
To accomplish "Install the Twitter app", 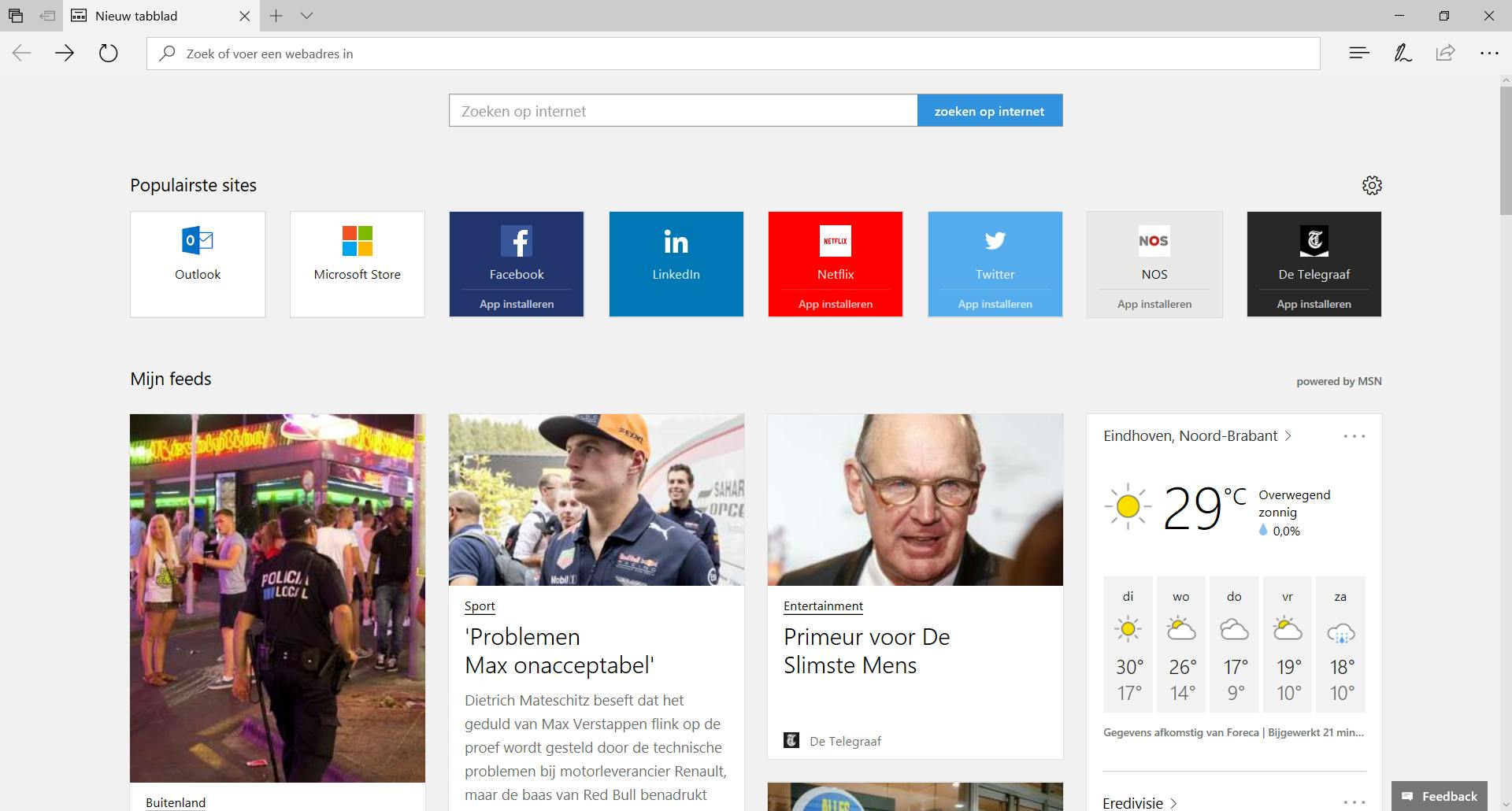I will tap(995, 304).
